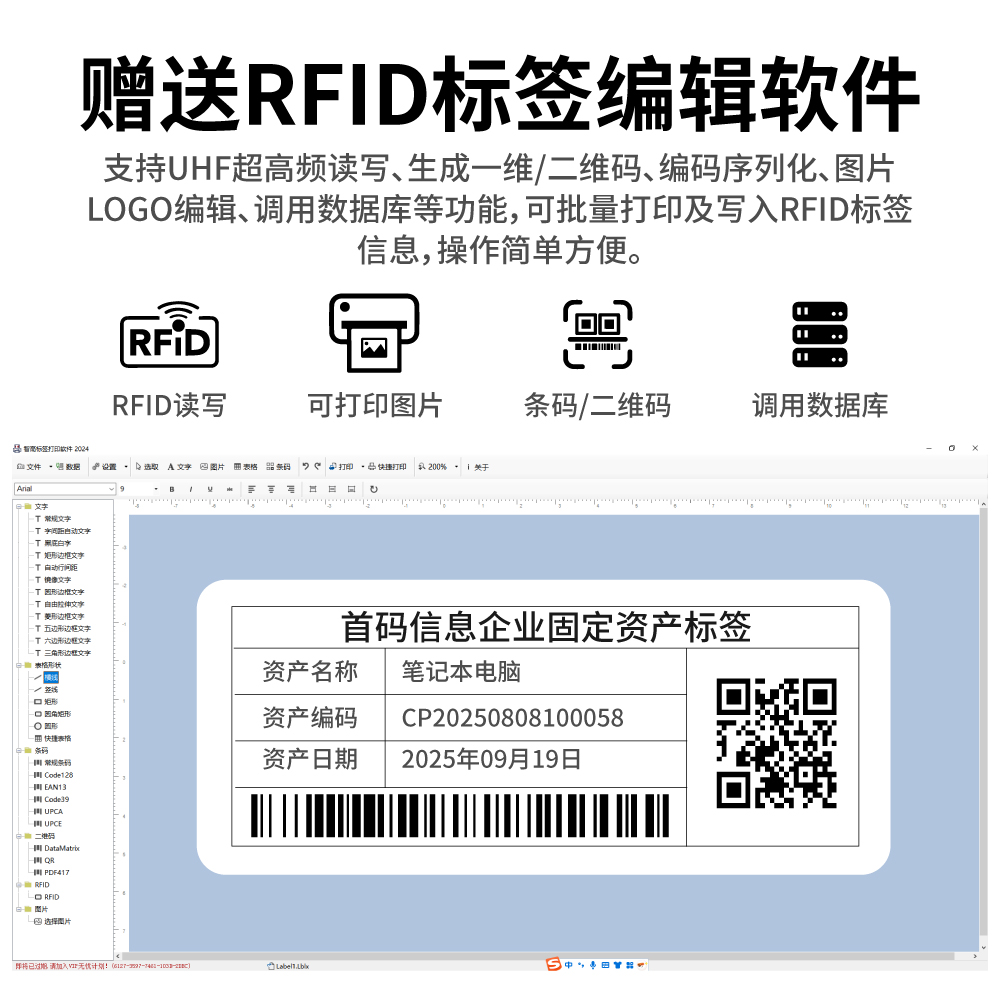Image resolution: width=1000 pixels, height=1000 pixels.
Task: Open the 200% zoom dropdown
Action: pos(440,466)
